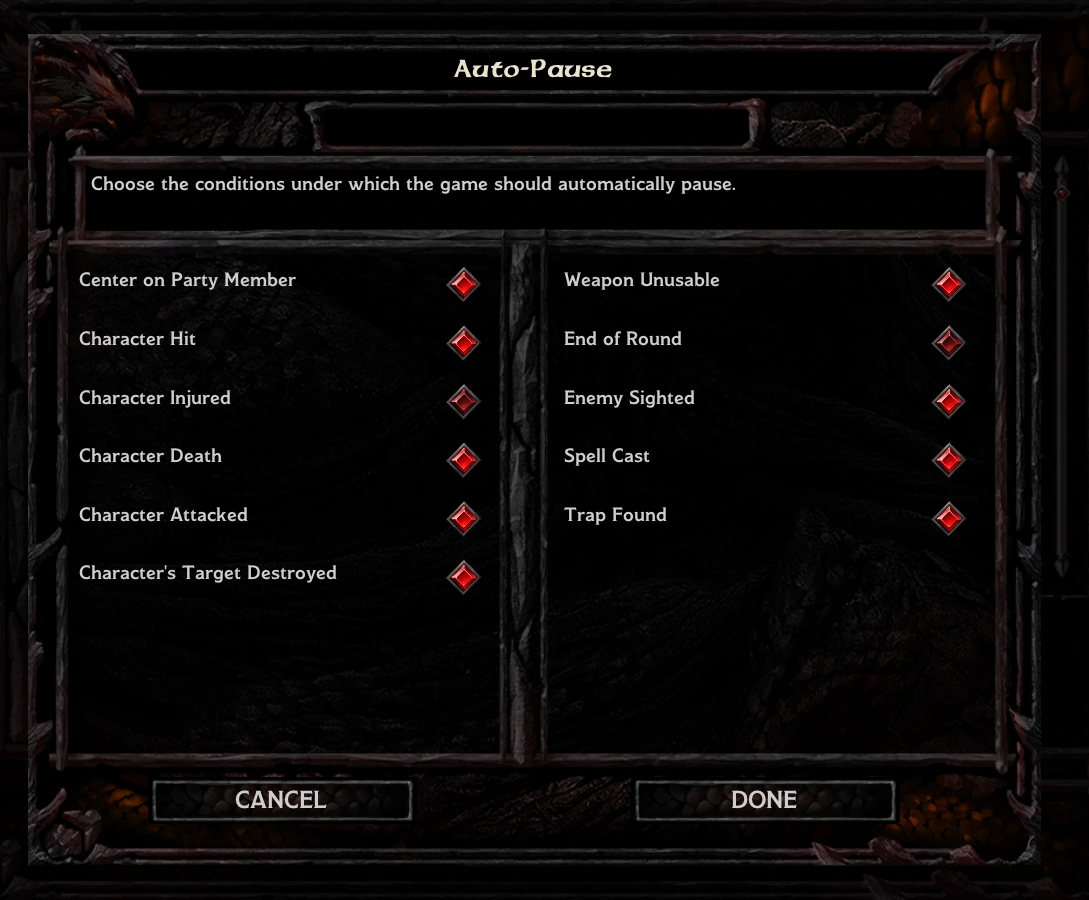This screenshot has height=900, width=1089.
Task: Click the Character Injured label
Action: [x=155, y=398]
